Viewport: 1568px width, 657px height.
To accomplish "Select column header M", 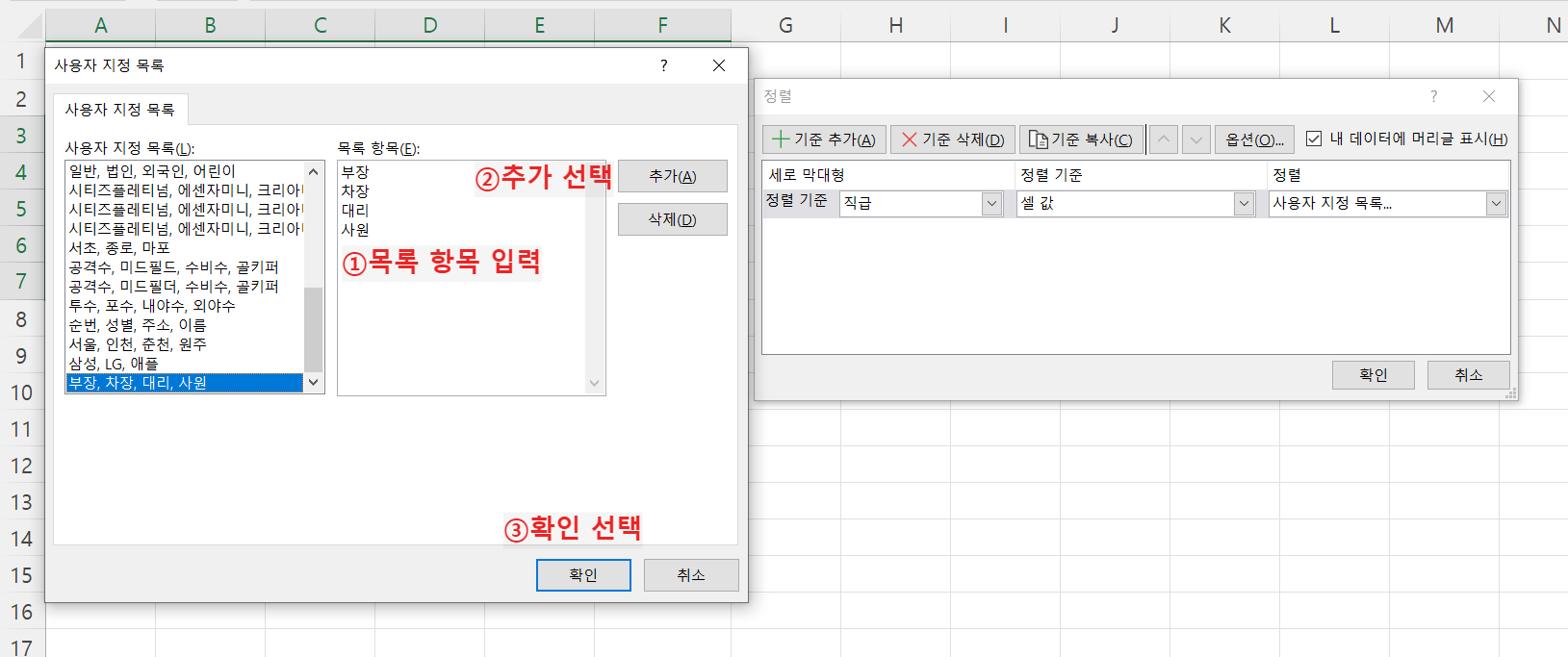I will [x=1445, y=26].
